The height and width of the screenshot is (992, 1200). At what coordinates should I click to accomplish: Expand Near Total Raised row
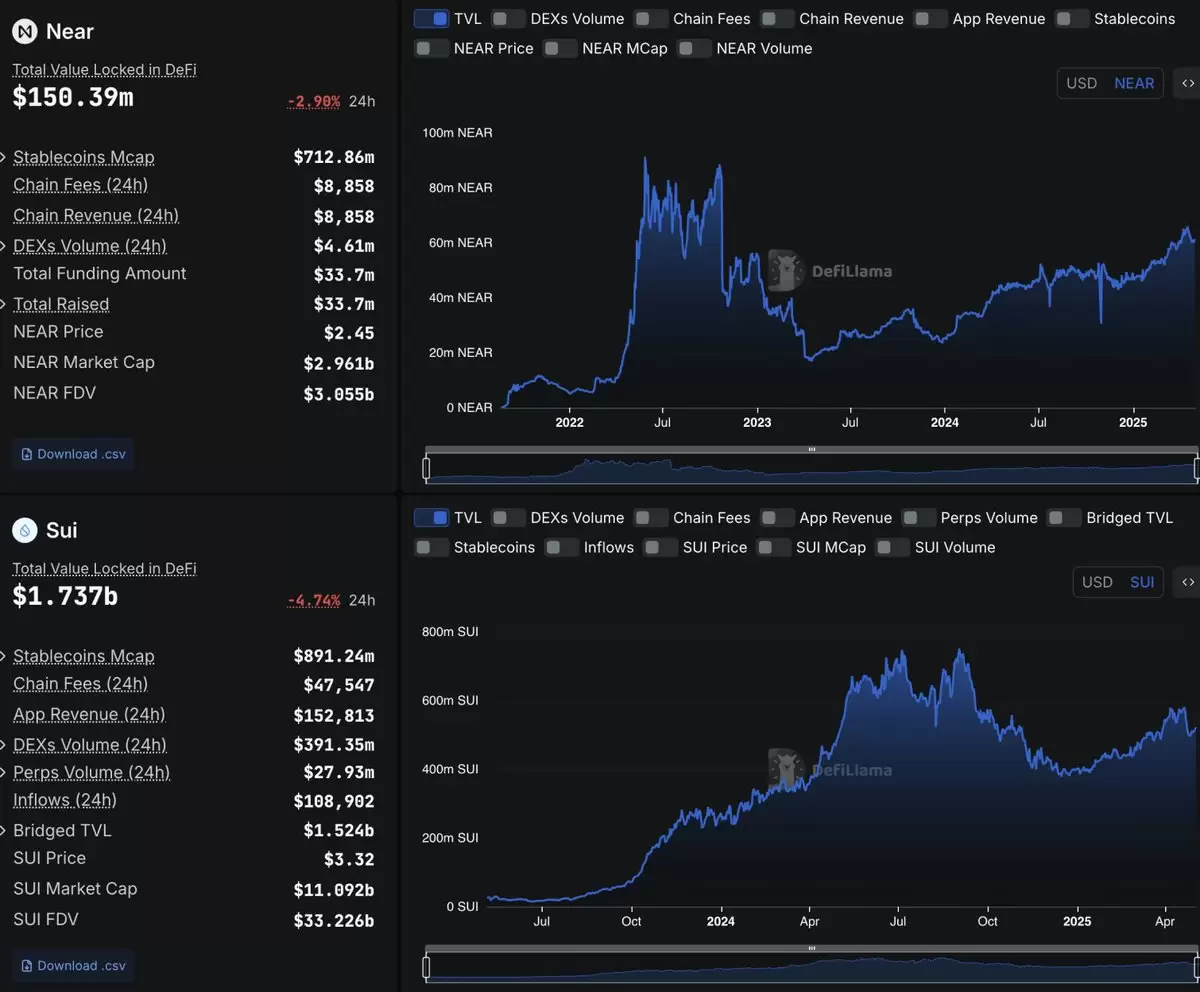4,304
